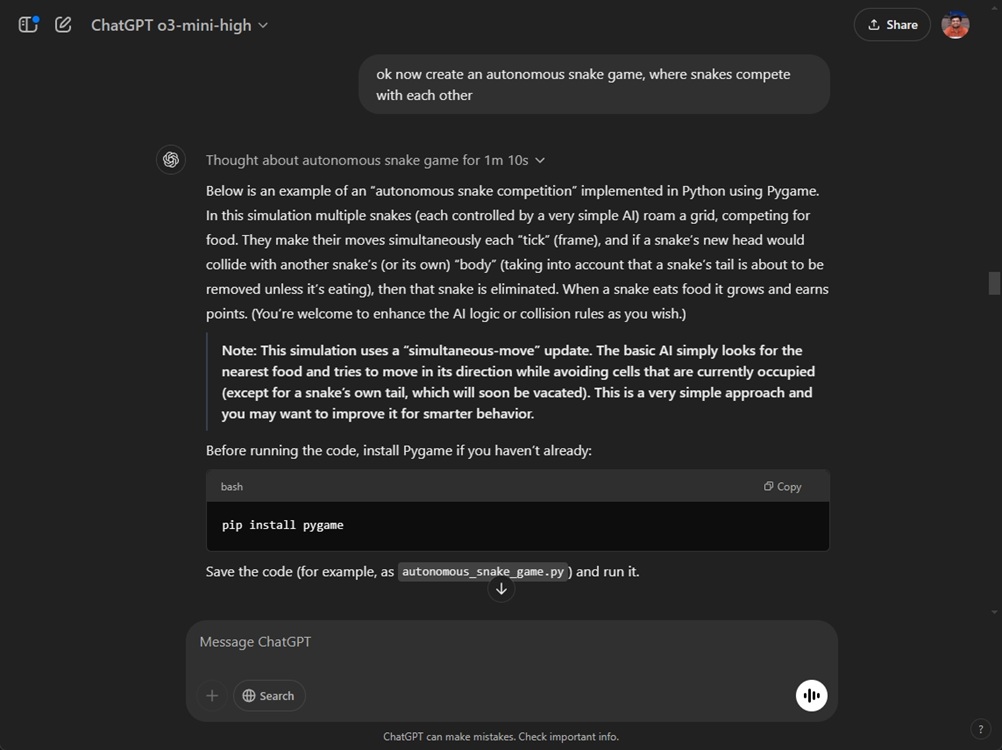Open the ChatGPT o3-mini-high model selector
The image size is (1002, 750).
click(x=179, y=25)
